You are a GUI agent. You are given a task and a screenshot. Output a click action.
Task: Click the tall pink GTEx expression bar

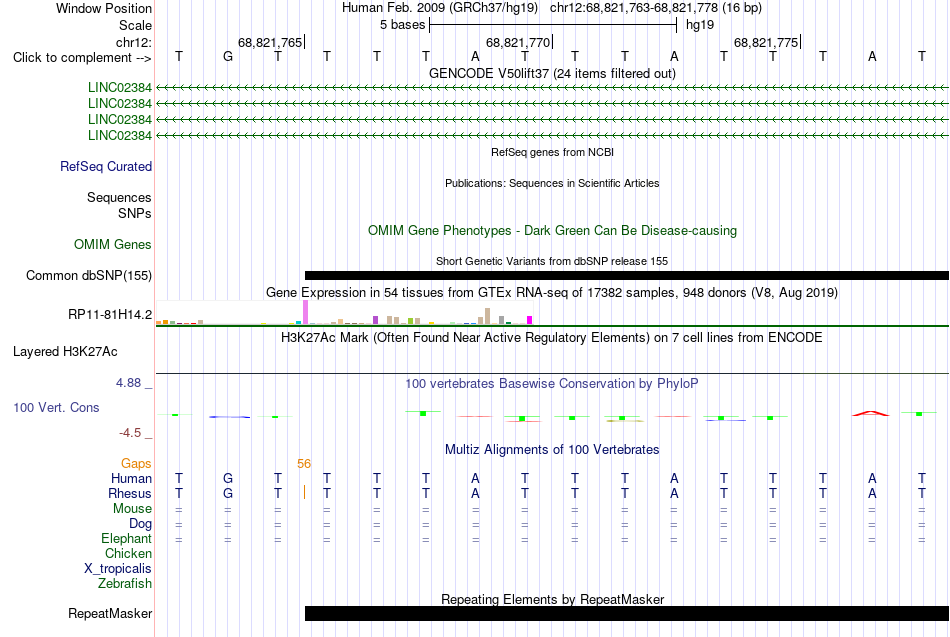tap(305, 312)
